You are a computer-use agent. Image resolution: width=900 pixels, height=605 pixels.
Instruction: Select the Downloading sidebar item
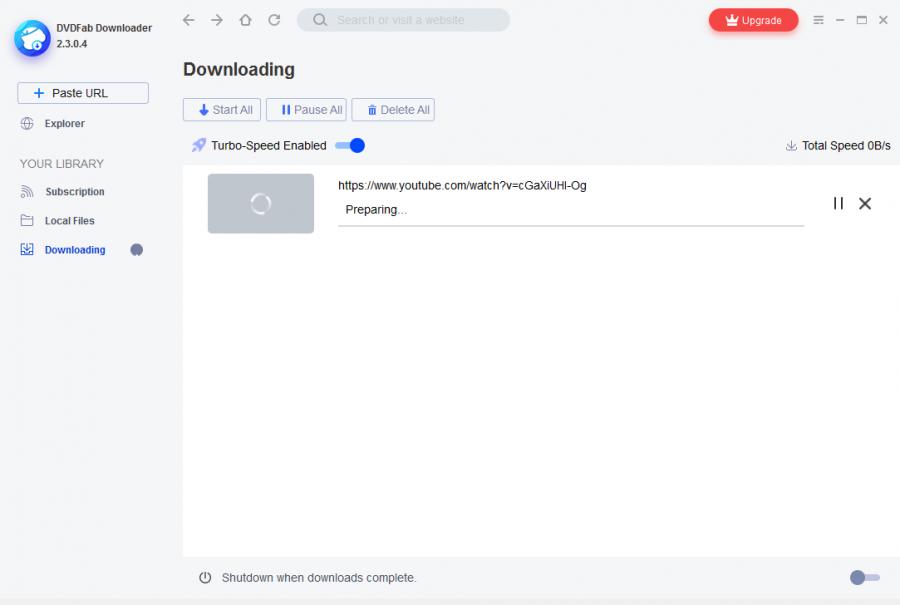[63, 250]
